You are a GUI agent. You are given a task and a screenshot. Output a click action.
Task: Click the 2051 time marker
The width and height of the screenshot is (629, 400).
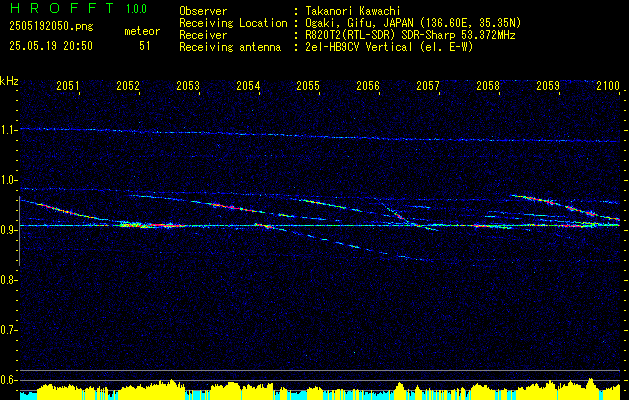(x=68, y=85)
